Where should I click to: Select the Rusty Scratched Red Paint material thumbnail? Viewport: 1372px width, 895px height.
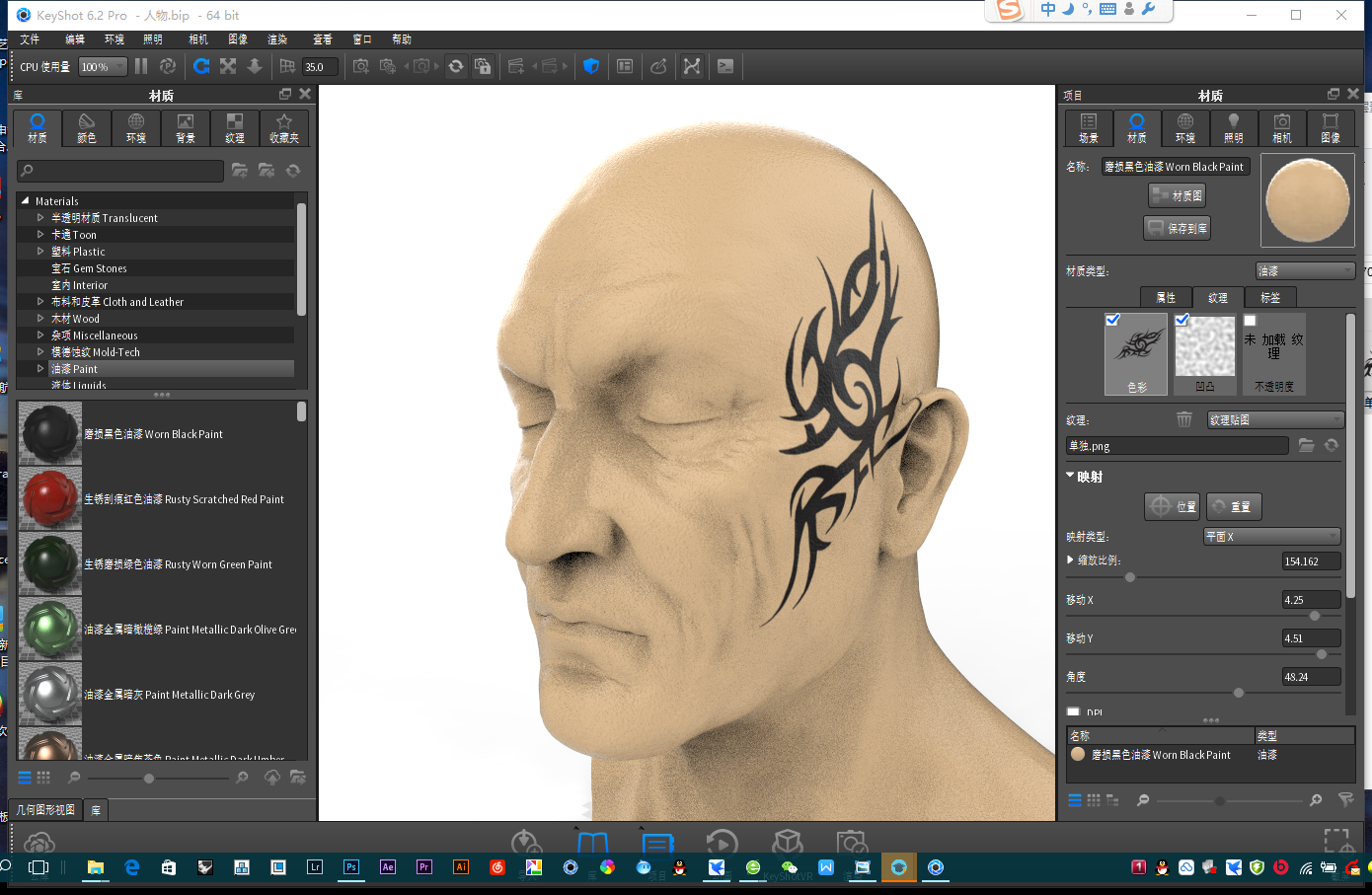[50, 498]
